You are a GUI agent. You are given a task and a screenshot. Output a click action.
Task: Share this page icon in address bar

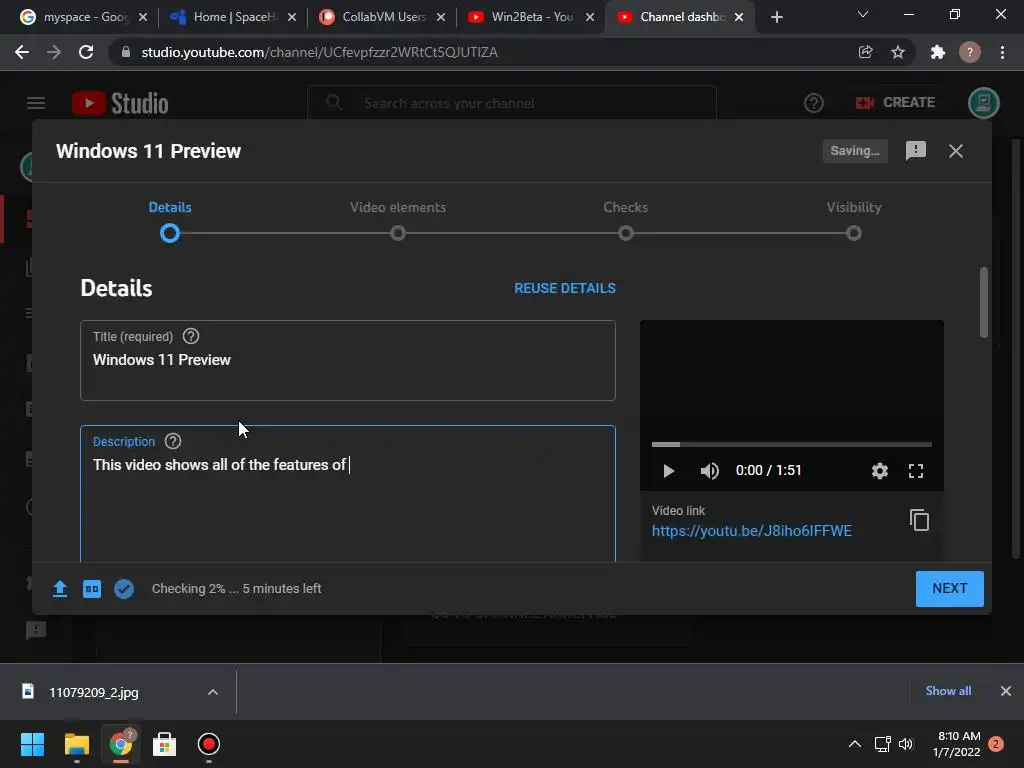[865, 52]
